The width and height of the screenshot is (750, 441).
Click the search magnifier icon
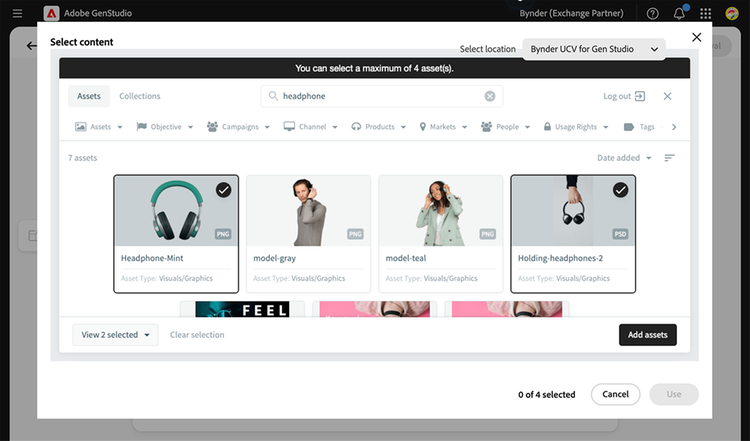pos(273,96)
